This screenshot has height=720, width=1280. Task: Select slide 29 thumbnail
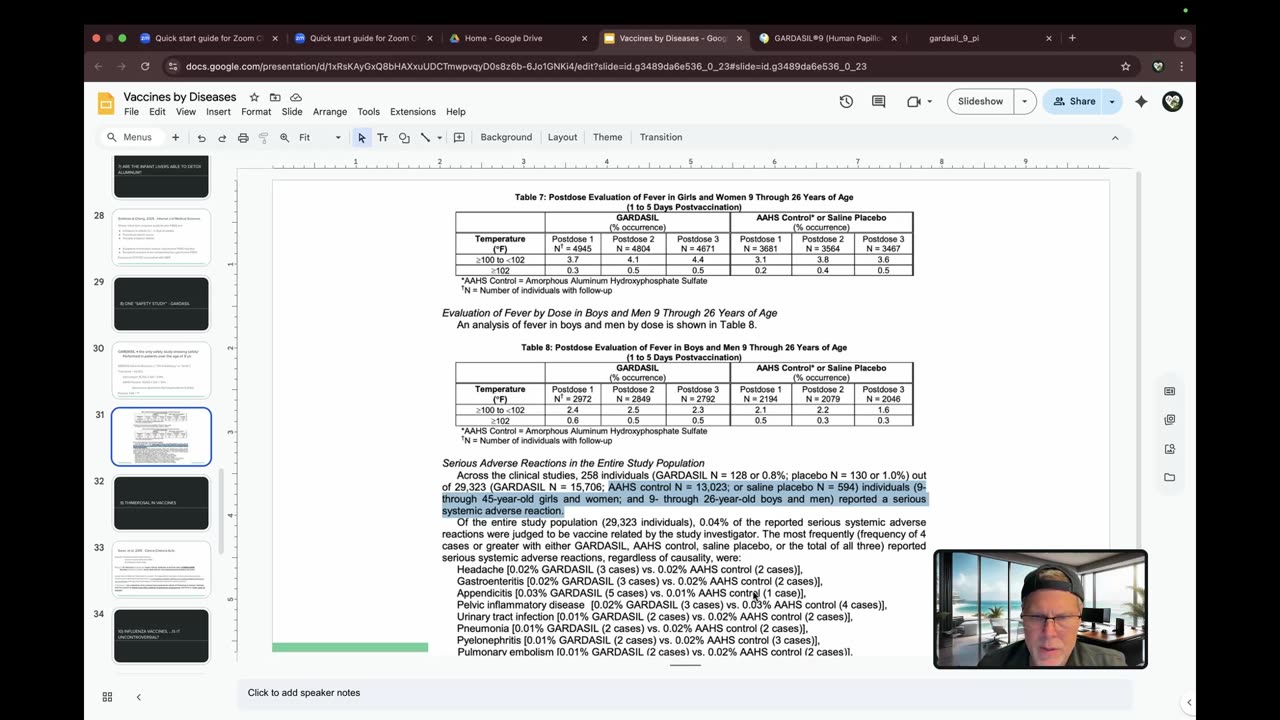161,304
